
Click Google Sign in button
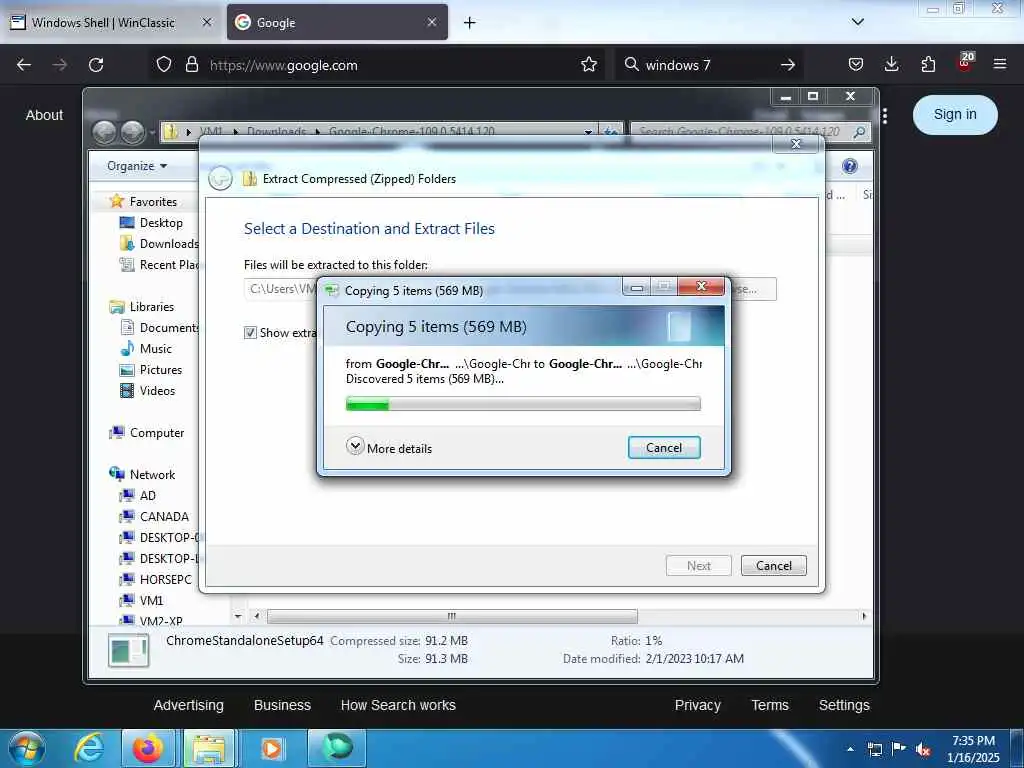(x=955, y=114)
